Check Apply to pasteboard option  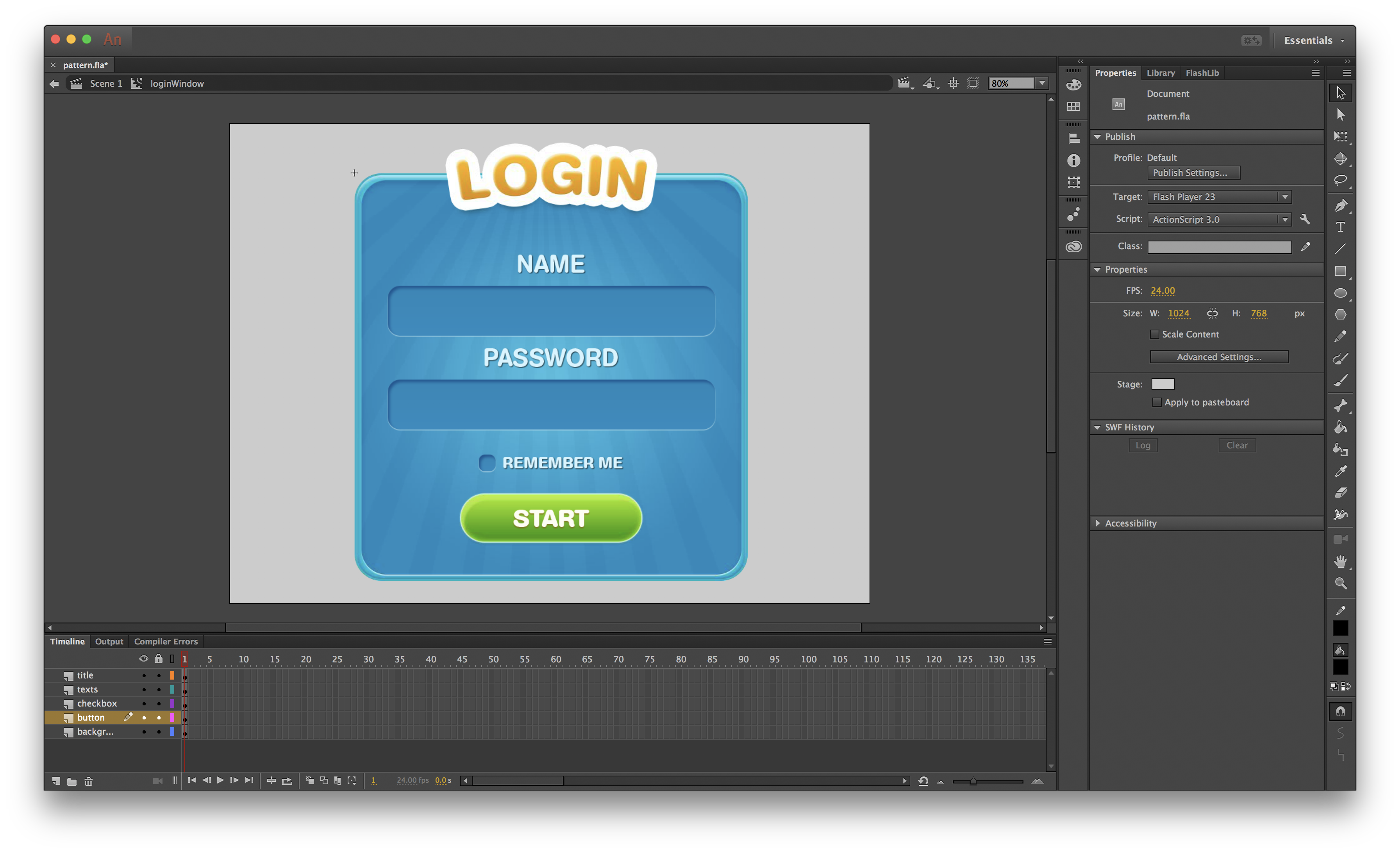tap(1156, 402)
